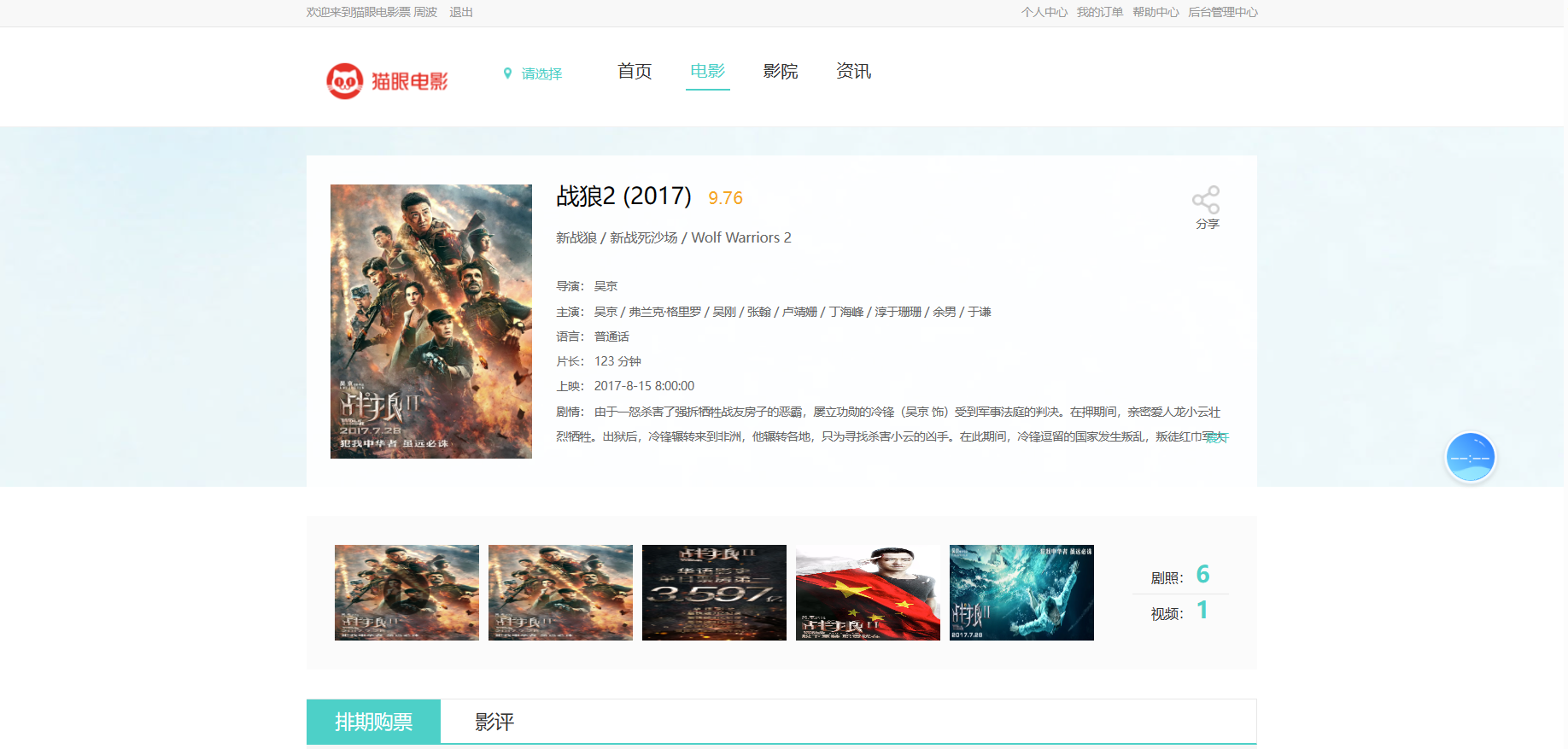The height and width of the screenshot is (749, 1568).
Task: Click the floating blue circular widget
Action: 1470,457
